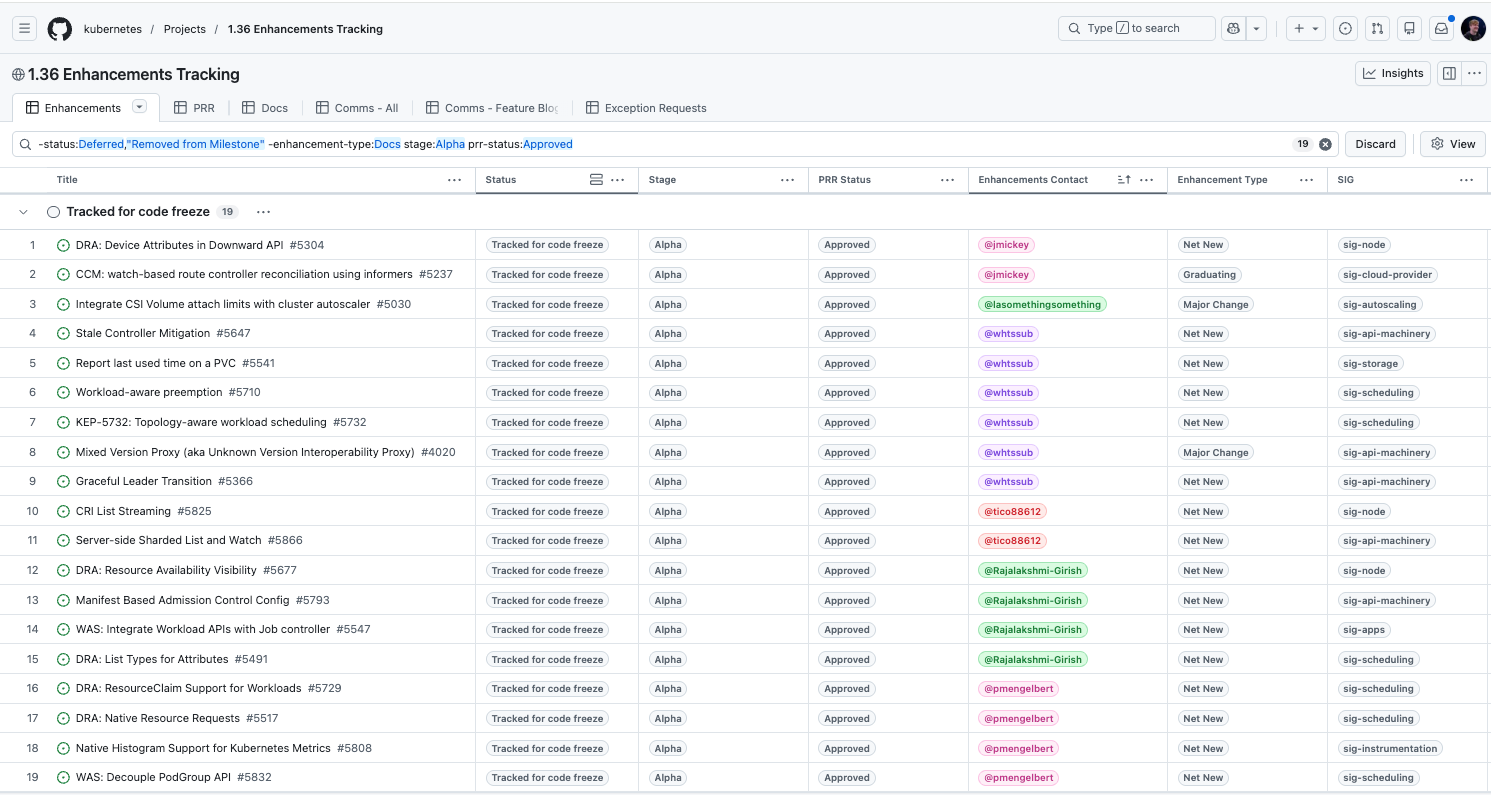Click @Rajalakshmi-Girish in Manifest Based Admission row
The width and height of the screenshot is (1491, 795).
(1032, 600)
